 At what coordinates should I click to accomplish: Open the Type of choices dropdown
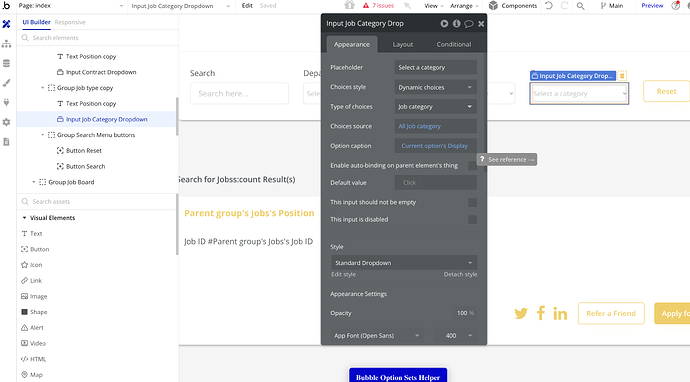[x=436, y=107]
